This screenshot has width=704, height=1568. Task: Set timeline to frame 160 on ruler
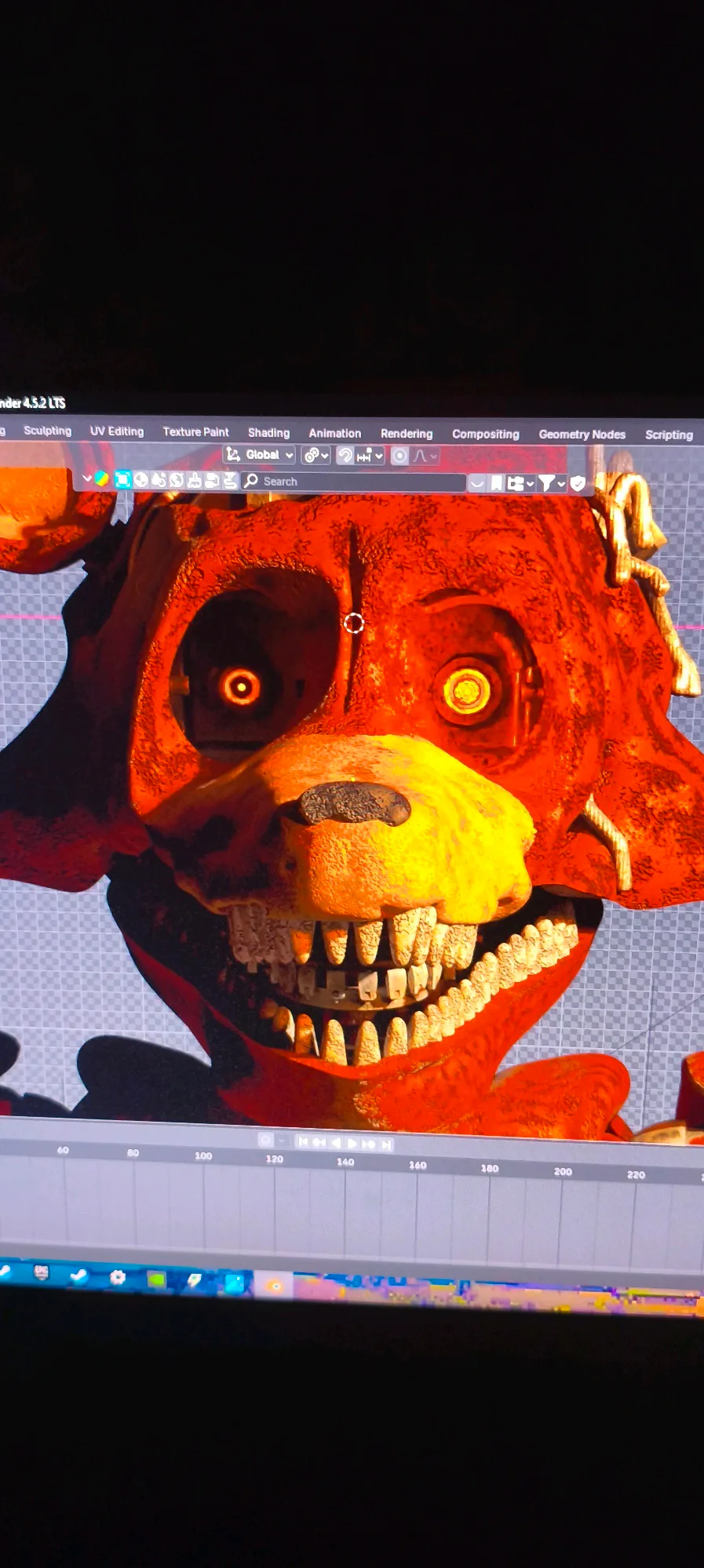[418, 1166]
